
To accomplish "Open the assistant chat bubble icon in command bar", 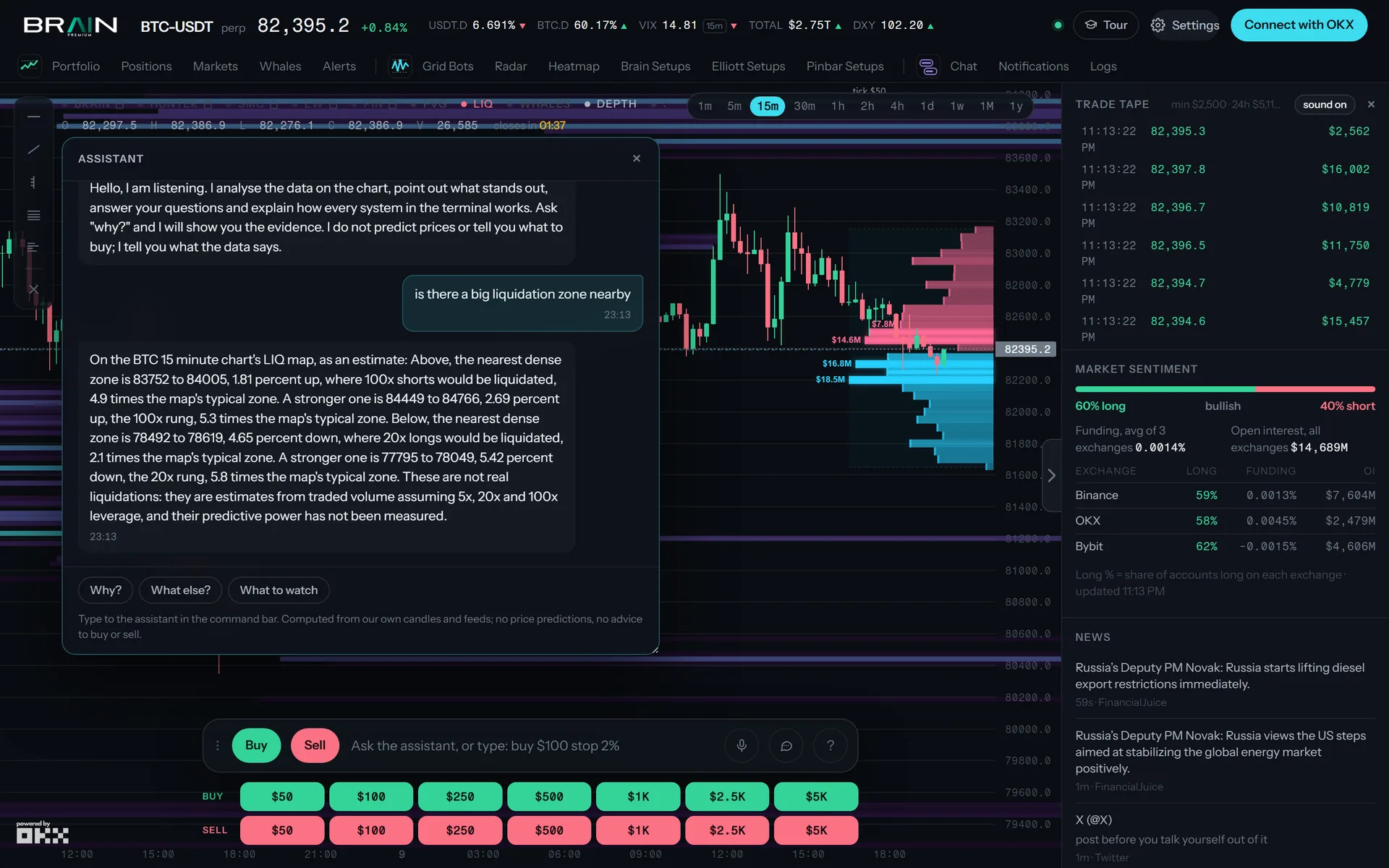I will (786, 745).
